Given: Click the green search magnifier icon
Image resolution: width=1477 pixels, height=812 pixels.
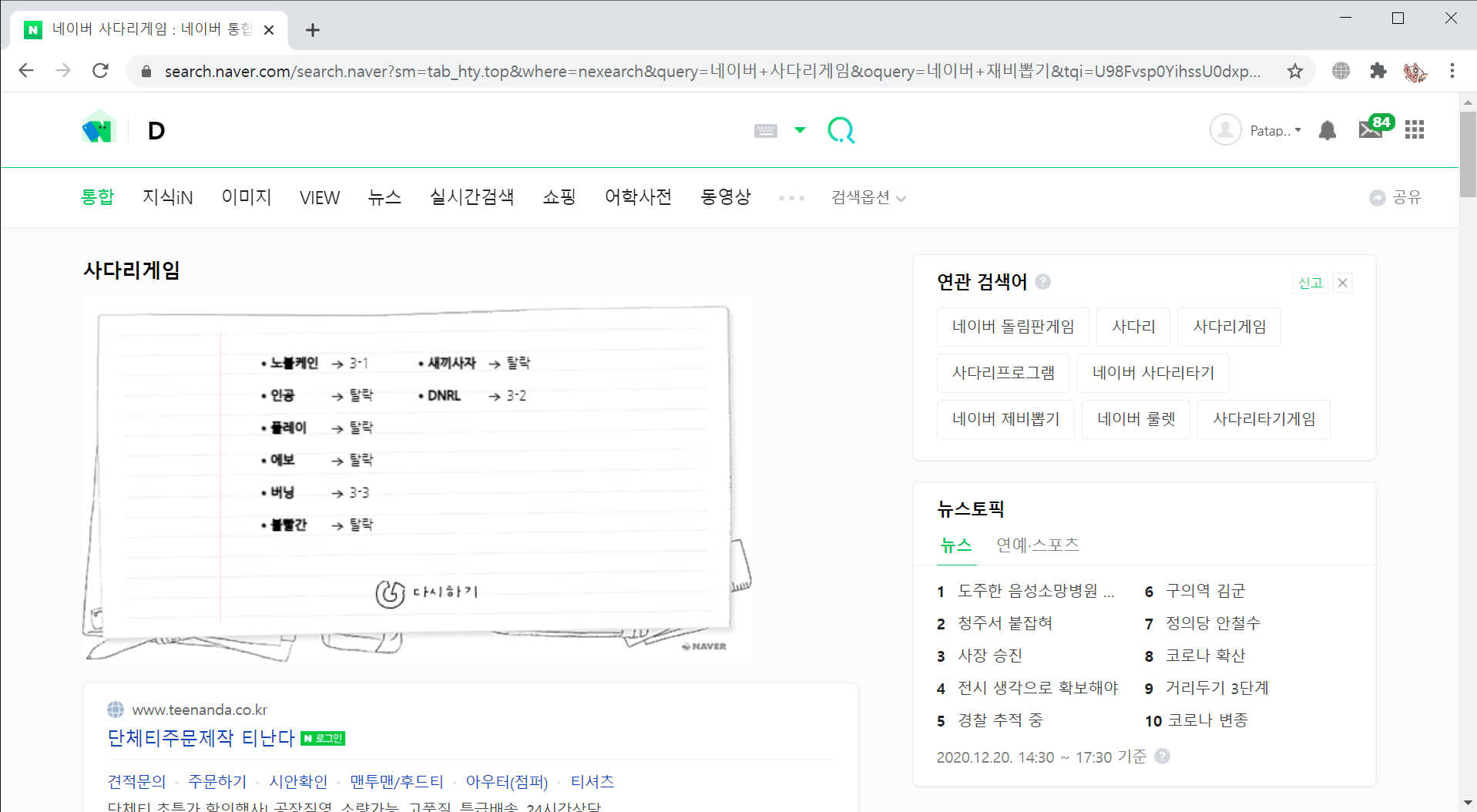Looking at the screenshot, I should [841, 130].
